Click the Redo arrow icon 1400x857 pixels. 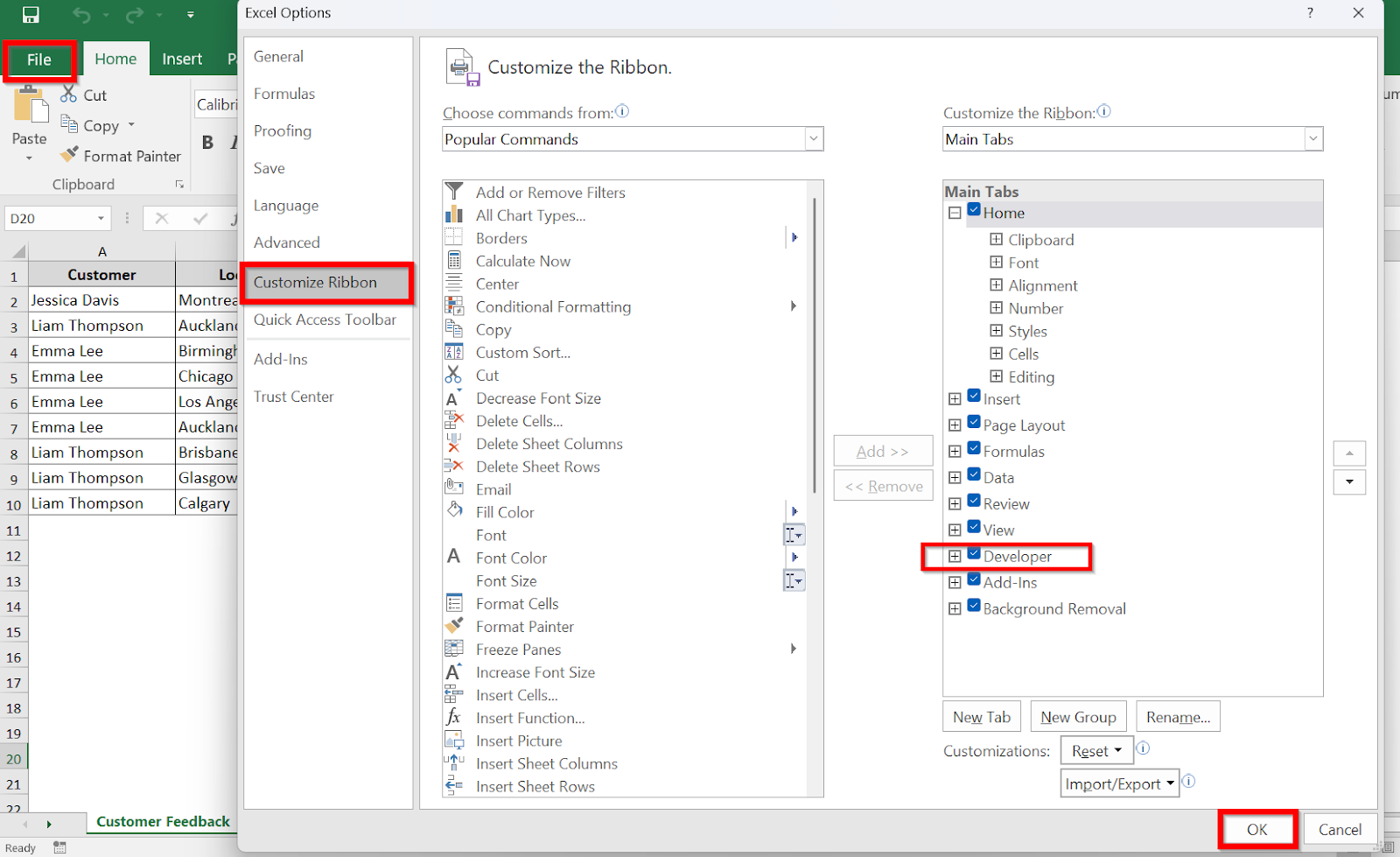tap(135, 15)
